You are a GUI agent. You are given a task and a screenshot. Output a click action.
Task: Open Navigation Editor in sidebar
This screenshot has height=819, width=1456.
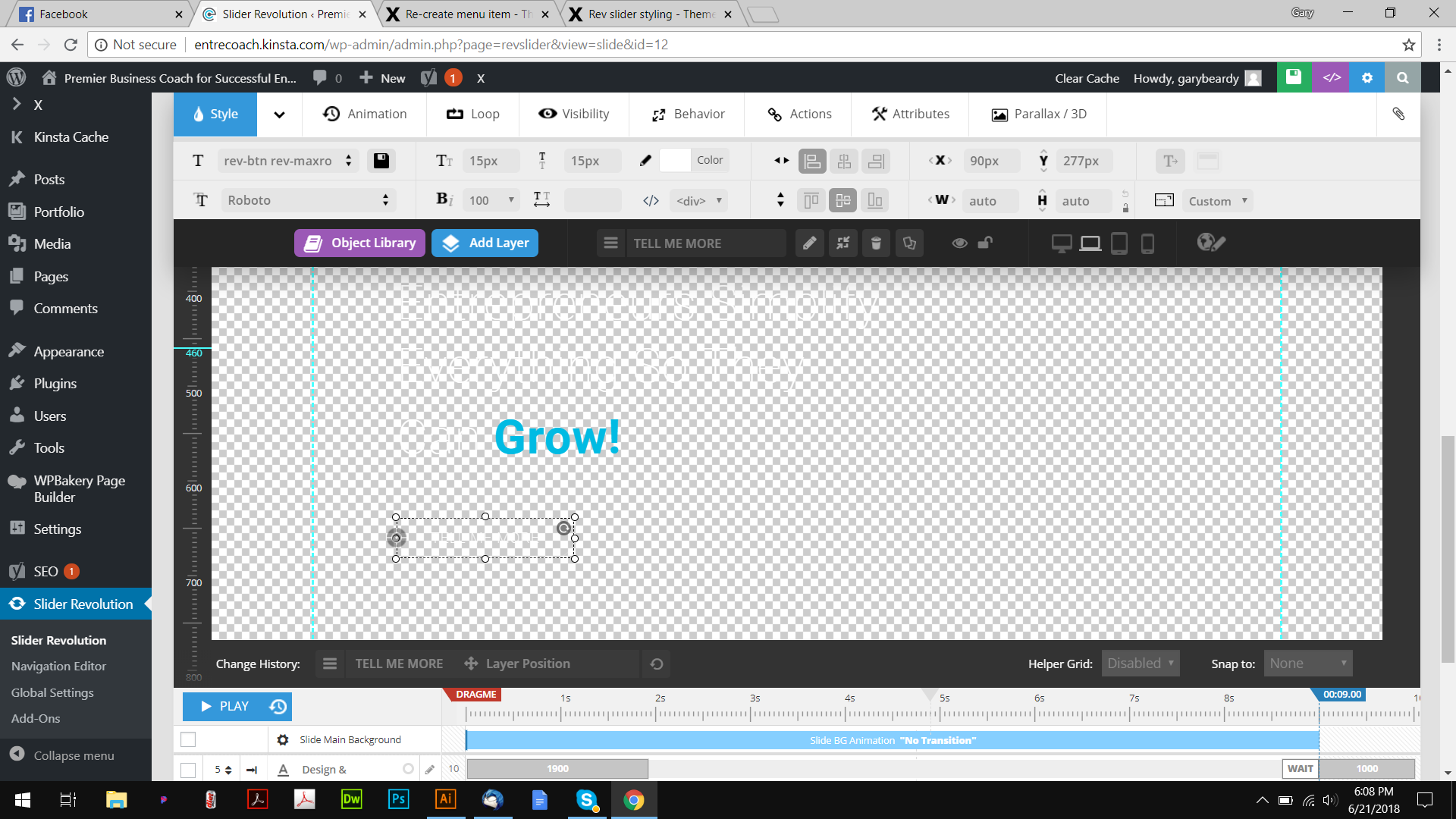tap(58, 666)
